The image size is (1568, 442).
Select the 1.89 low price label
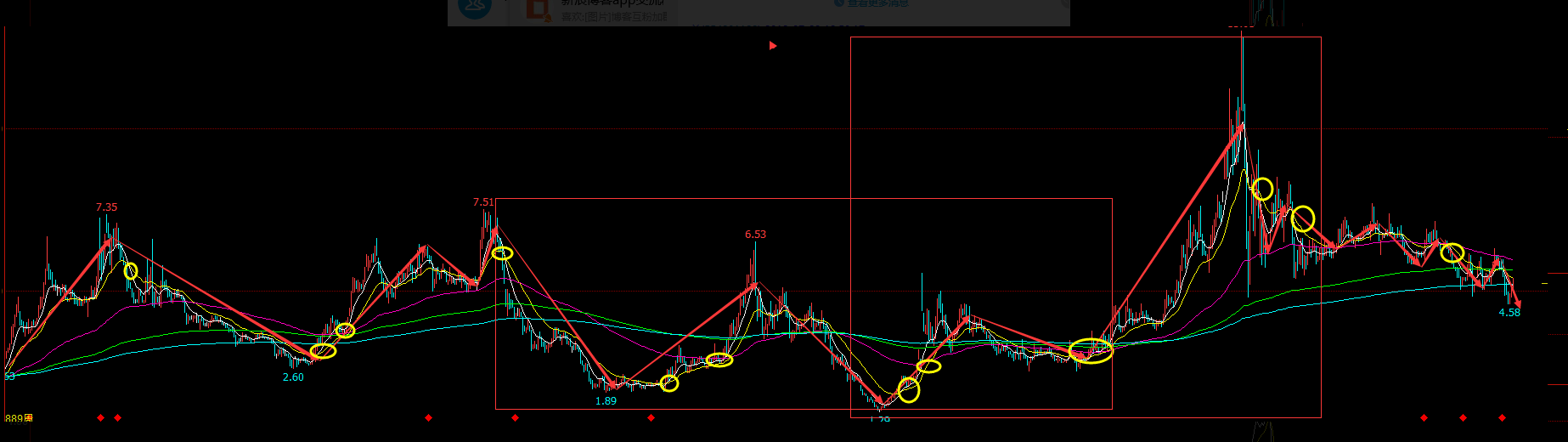click(x=606, y=401)
